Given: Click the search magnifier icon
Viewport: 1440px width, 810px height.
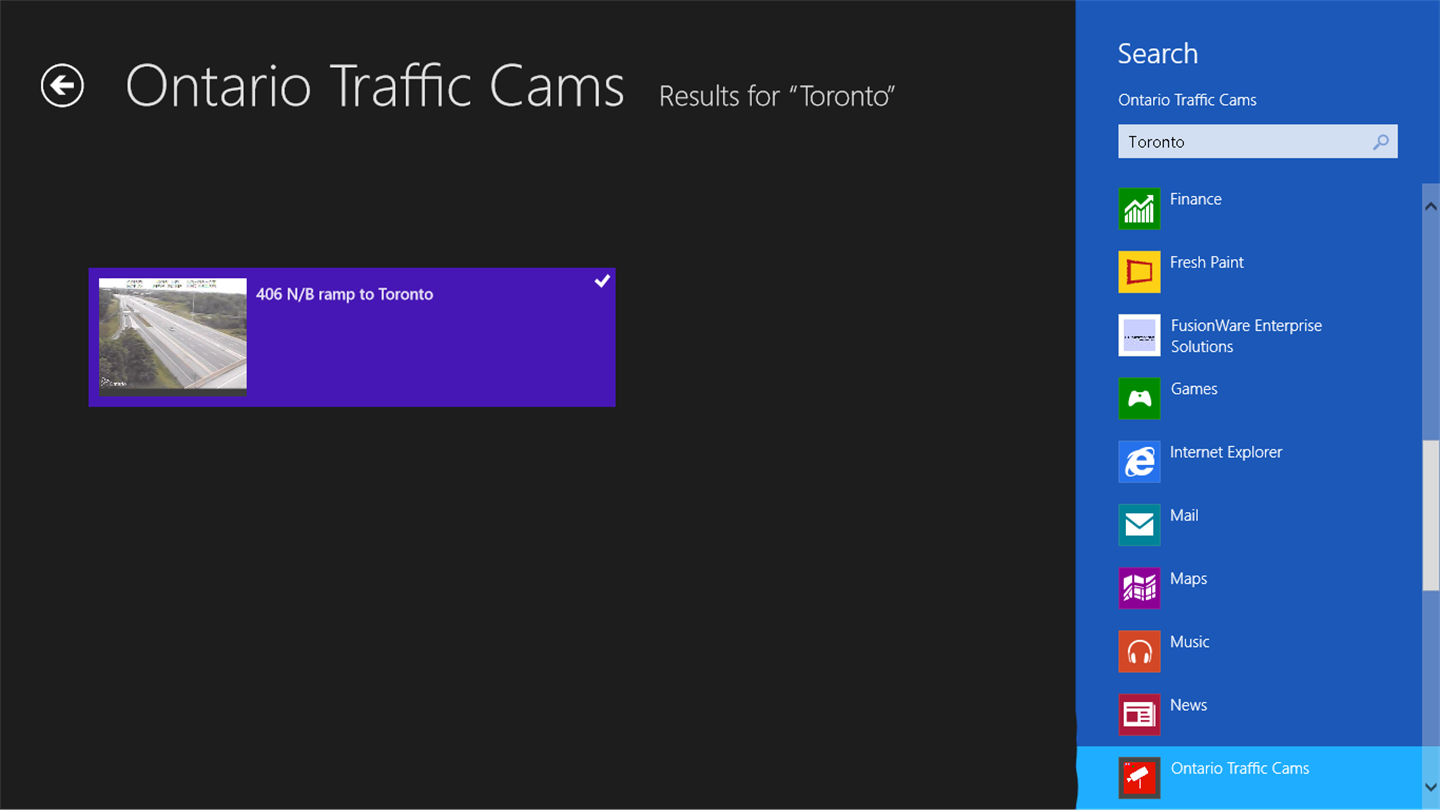Looking at the screenshot, I should coord(1381,142).
